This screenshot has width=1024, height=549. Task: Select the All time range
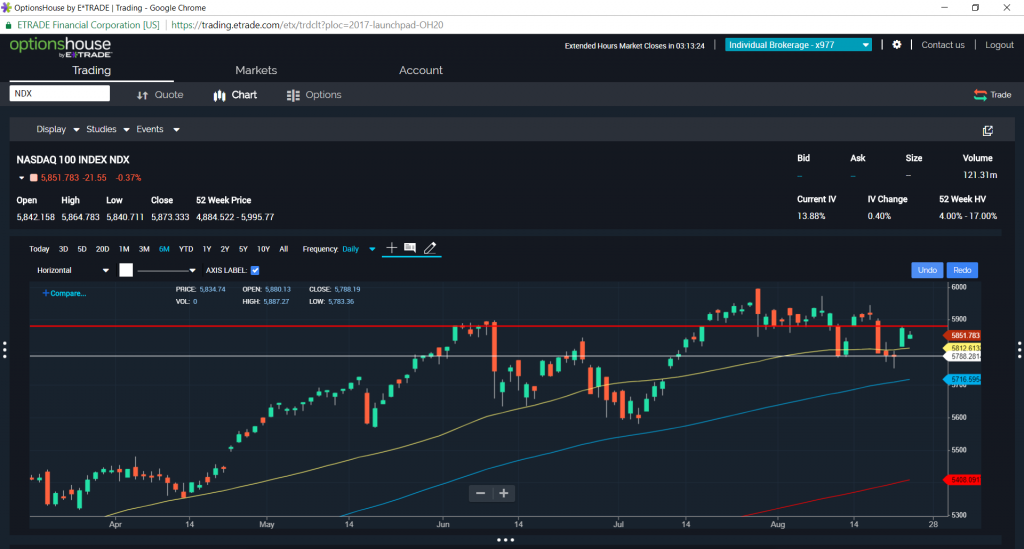pos(283,249)
